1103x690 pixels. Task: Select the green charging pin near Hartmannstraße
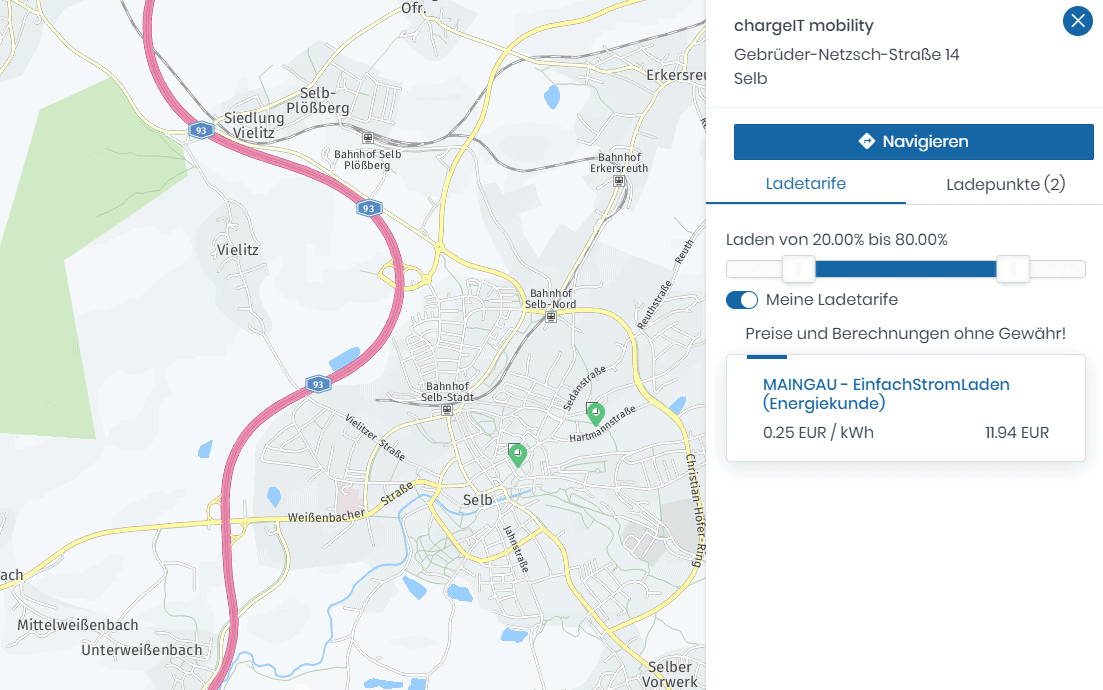point(596,413)
